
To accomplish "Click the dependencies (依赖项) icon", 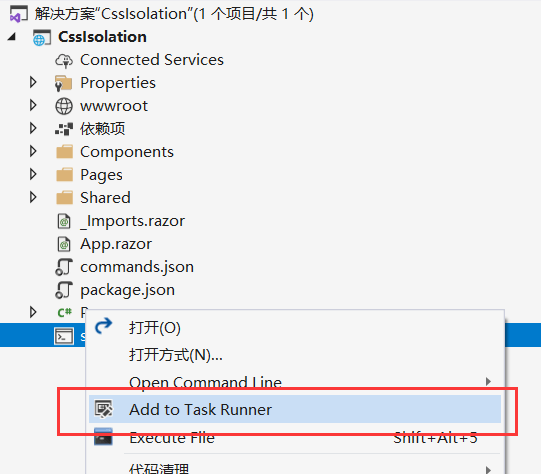I will [64, 129].
